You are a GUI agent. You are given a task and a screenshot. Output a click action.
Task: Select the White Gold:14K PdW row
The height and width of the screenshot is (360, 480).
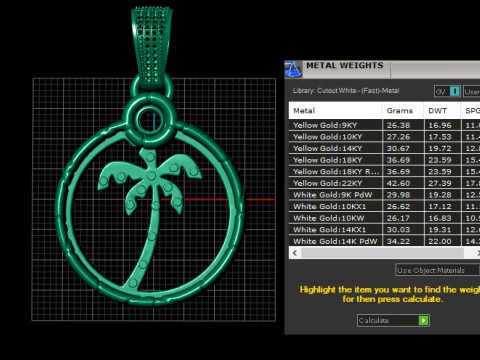pos(384,241)
